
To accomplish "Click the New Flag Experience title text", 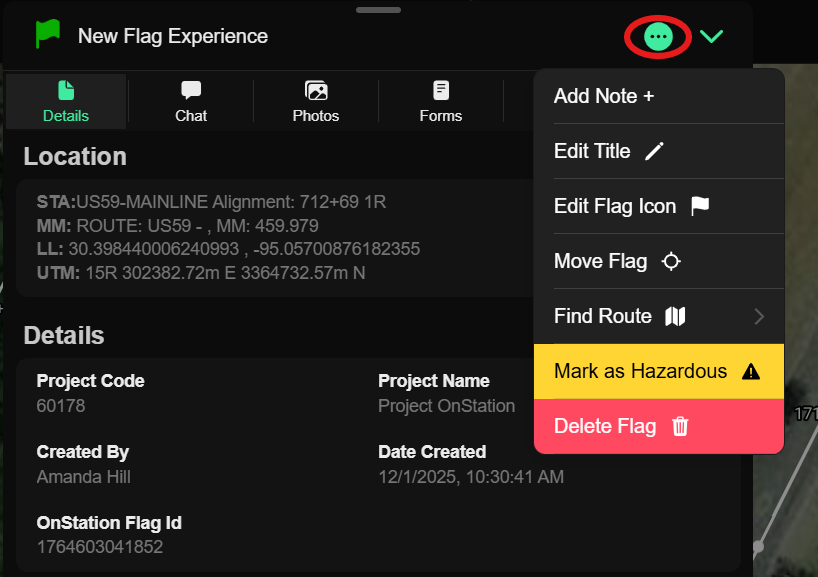I will pyautogui.click(x=173, y=36).
